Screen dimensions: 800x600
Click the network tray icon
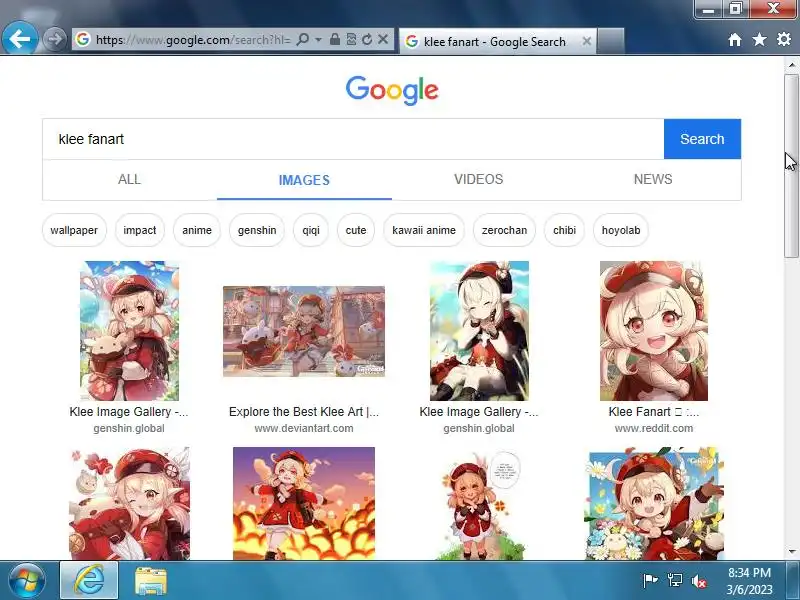[674, 580]
